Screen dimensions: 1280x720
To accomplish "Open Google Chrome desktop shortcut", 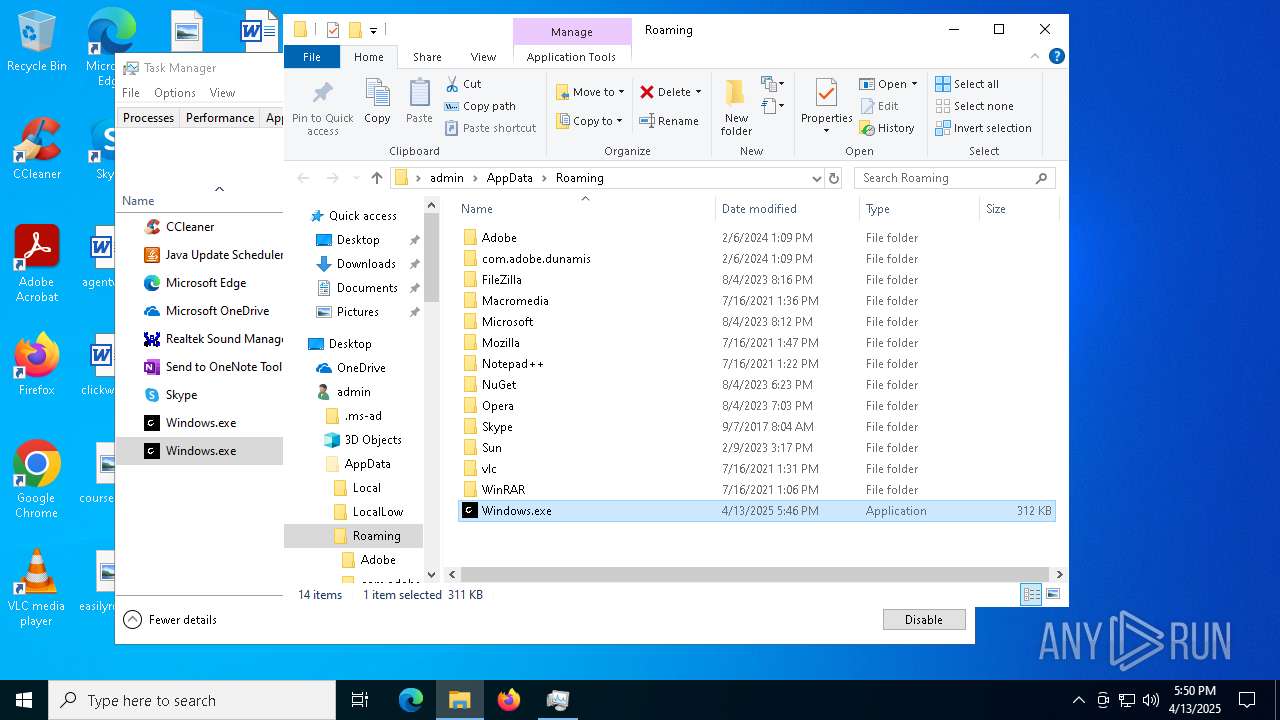I will (36, 479).
